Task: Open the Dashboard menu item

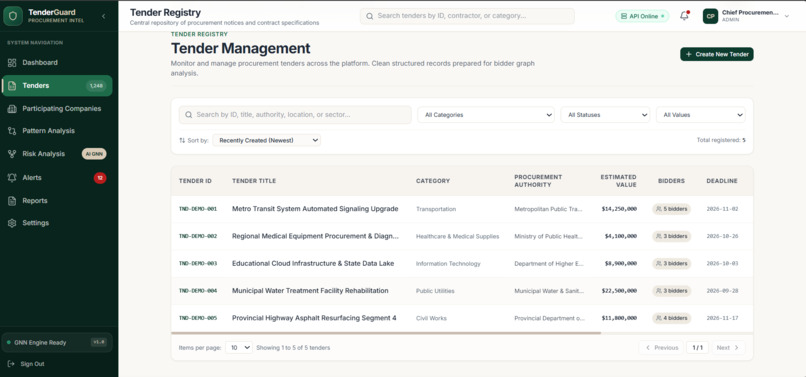Action: pyautogui.click(x=57, y=63)
